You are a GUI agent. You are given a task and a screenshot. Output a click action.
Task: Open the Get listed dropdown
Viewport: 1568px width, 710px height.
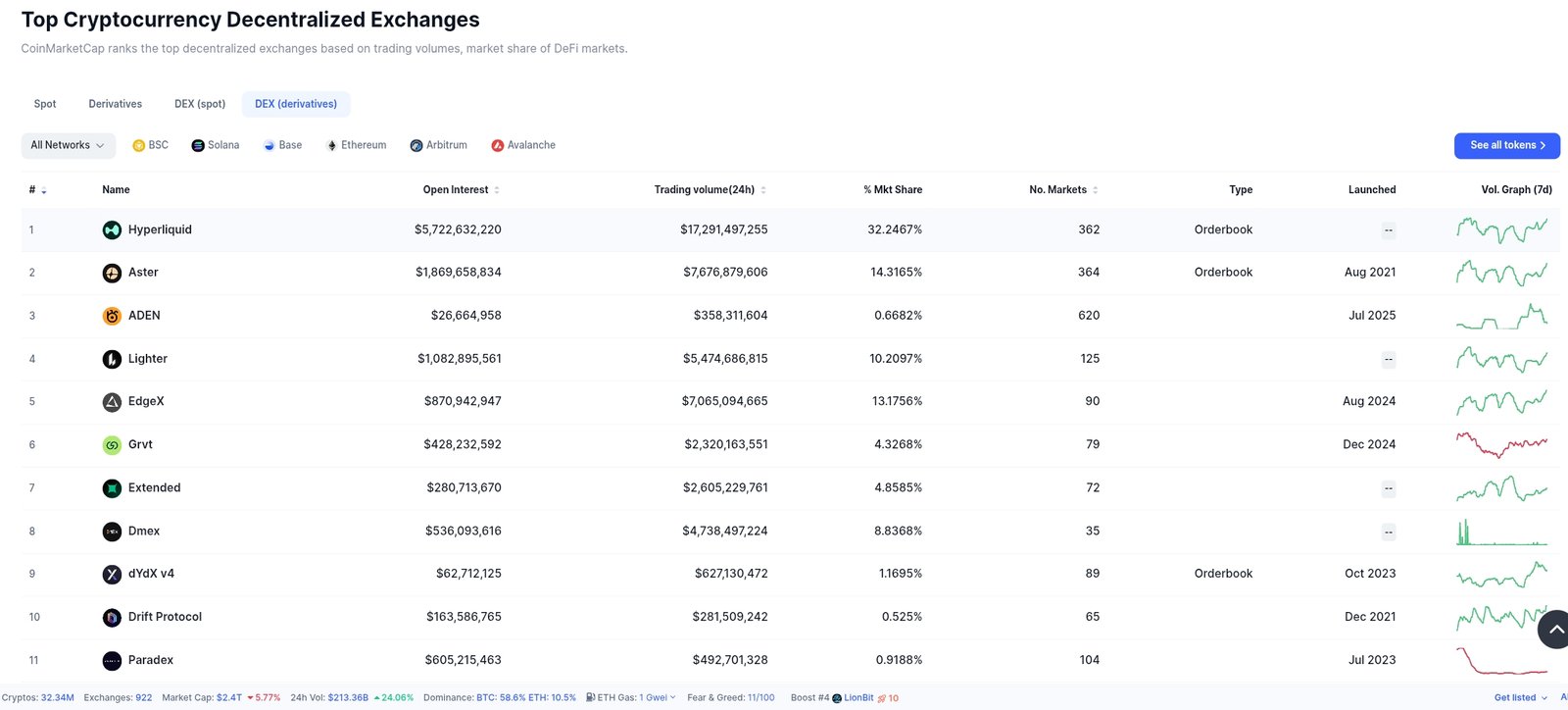[1520, 698]
